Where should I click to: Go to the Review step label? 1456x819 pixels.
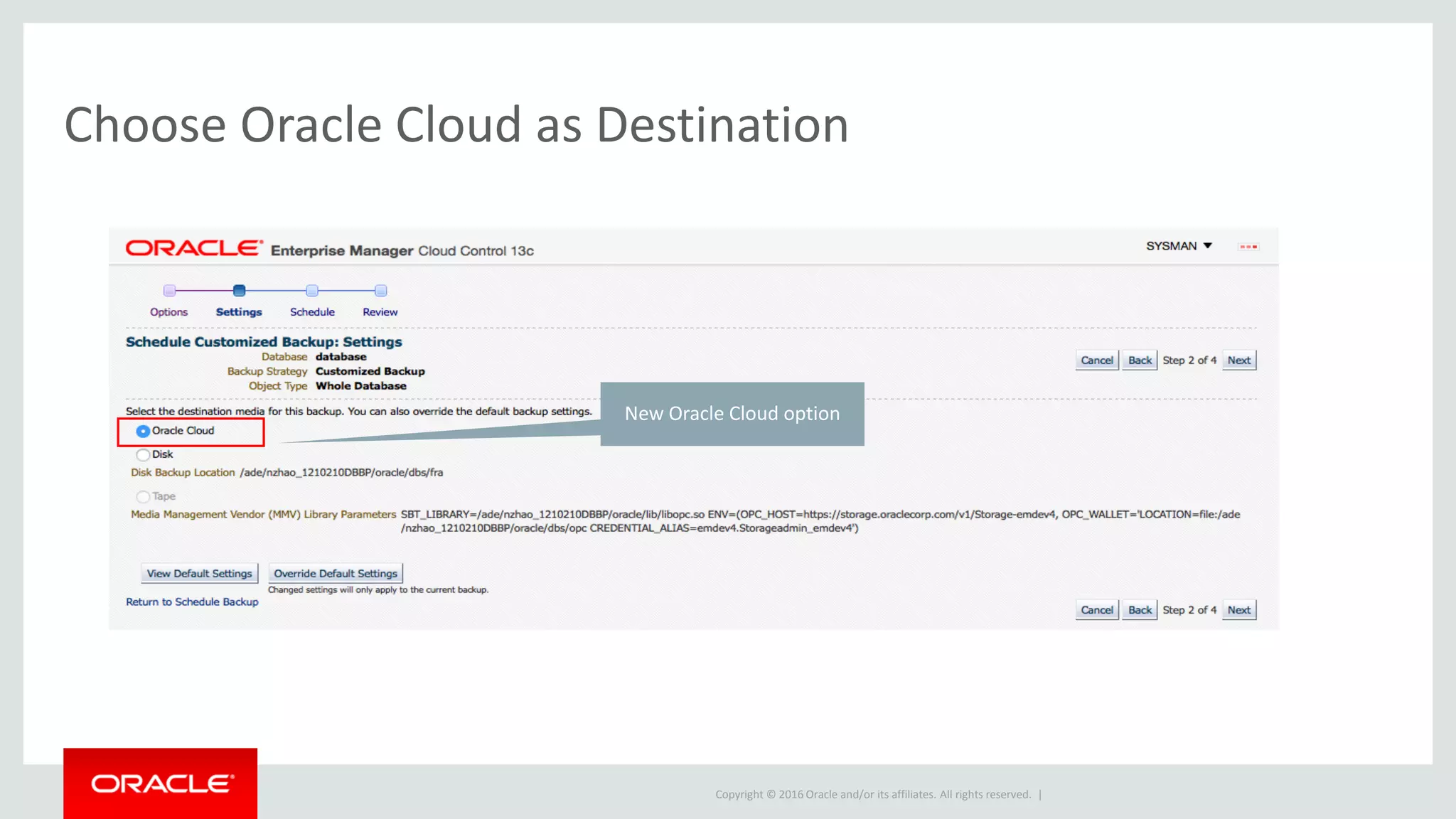pos(380,312)
